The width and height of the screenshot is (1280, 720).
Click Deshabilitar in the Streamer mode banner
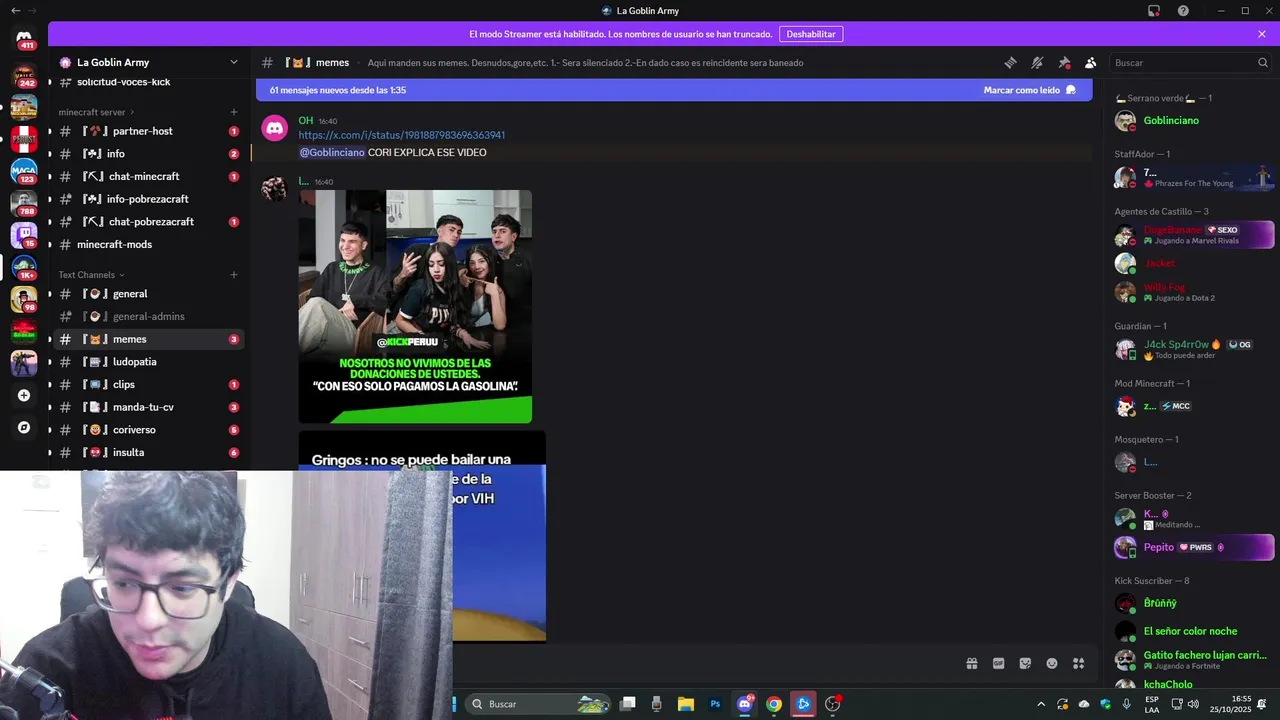tap(811, 34)
